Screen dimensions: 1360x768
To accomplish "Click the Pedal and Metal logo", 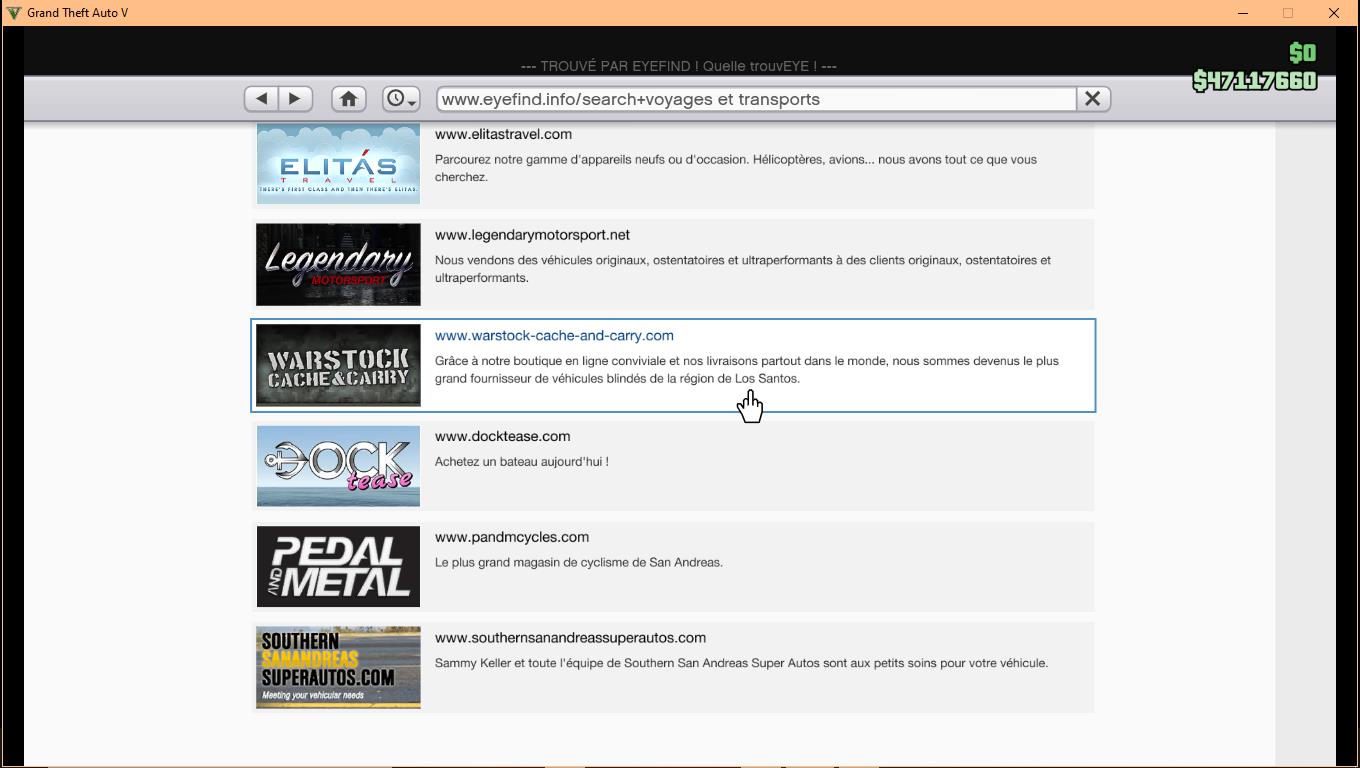I will click(338, 566).
